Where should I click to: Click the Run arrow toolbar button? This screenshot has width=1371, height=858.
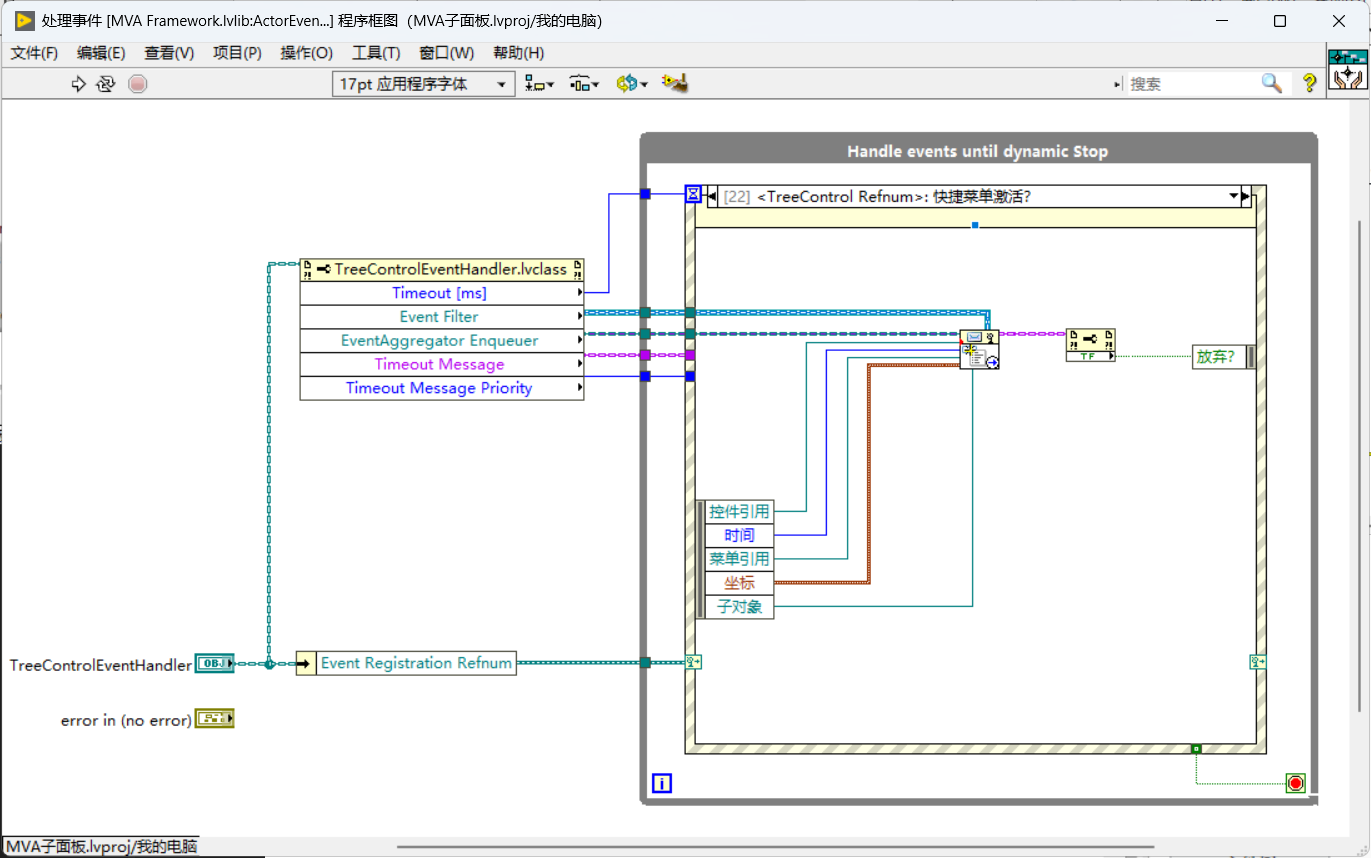(79, 84)
